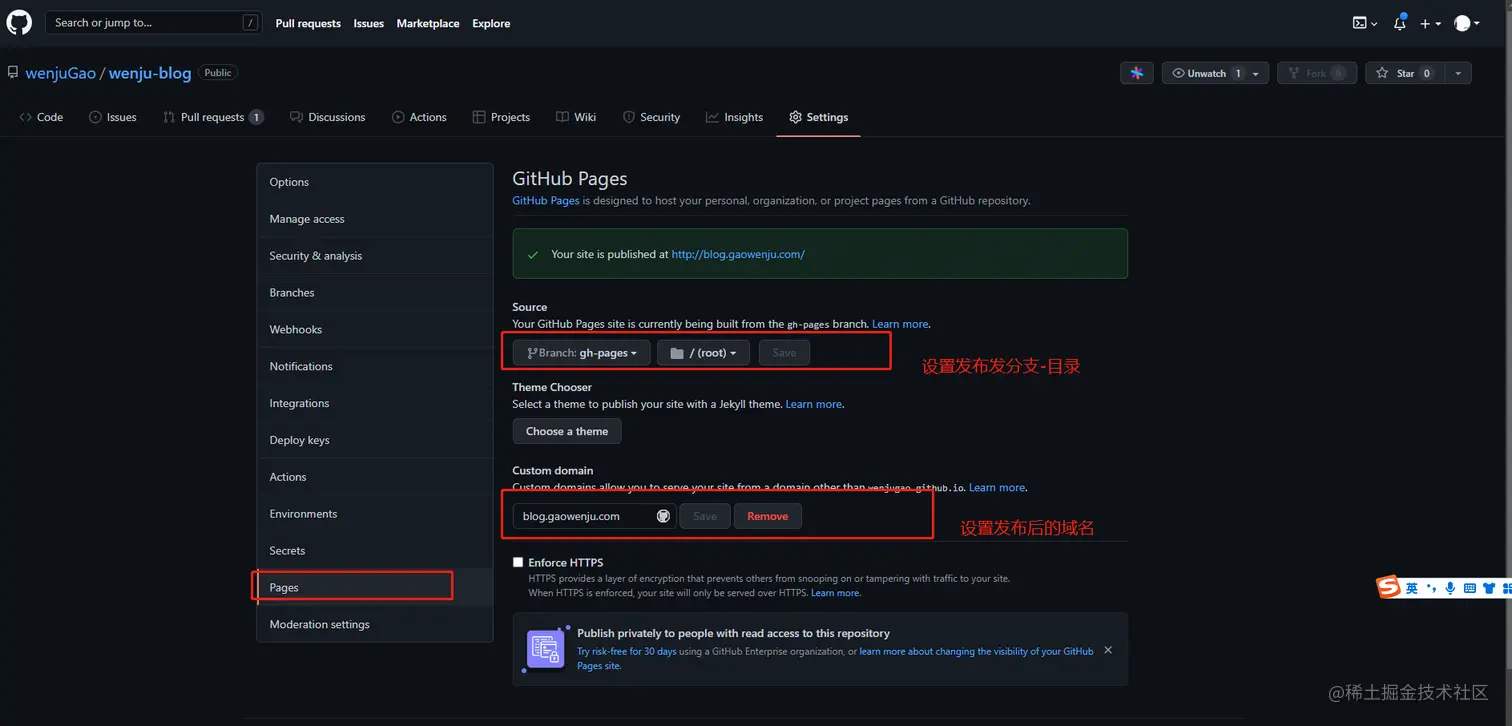Viewport: 1512px width, 726px height.
Task: Open Notifications settings
Action: point(375,367)
